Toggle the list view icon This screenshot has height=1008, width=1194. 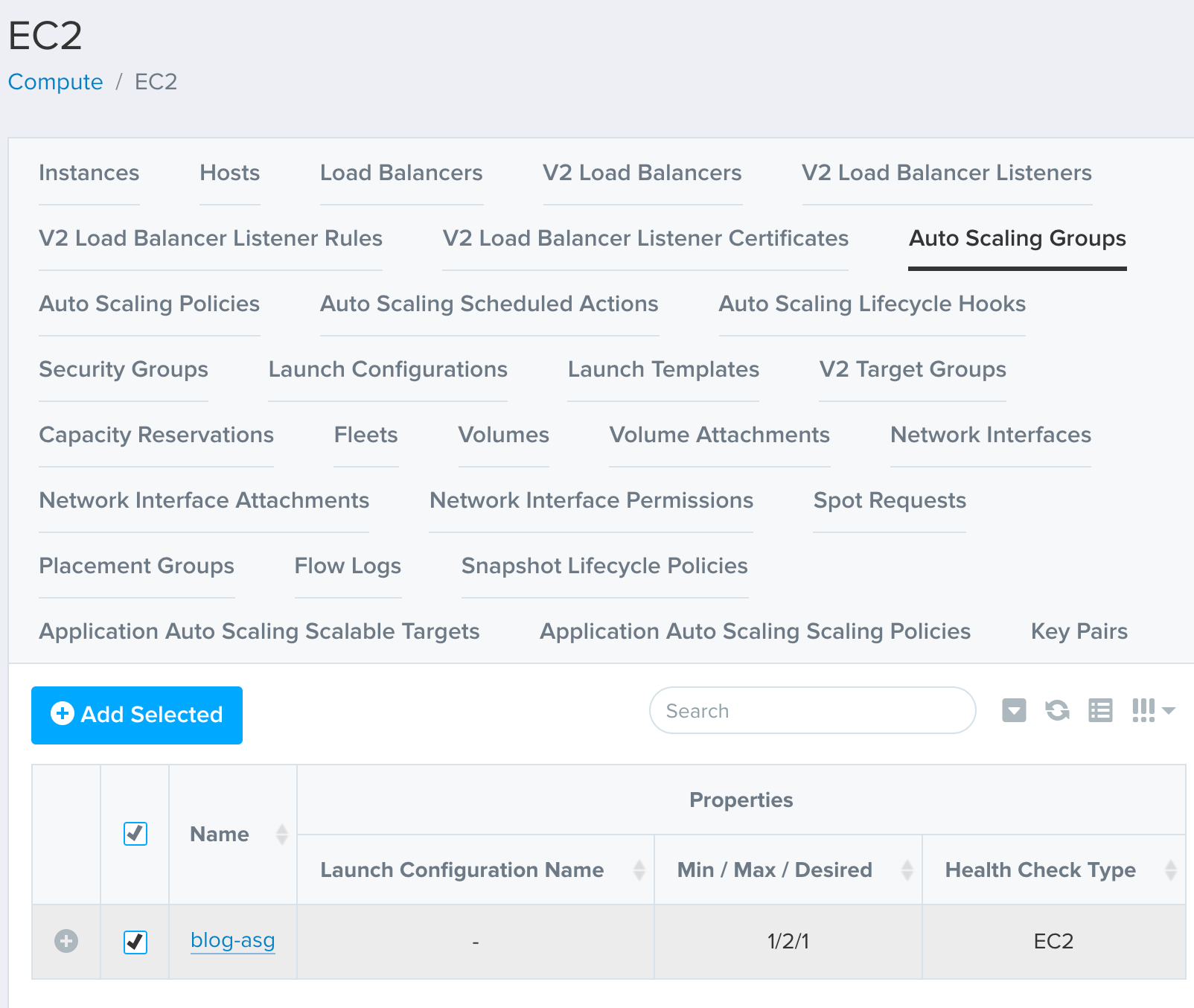point(1100,711)
